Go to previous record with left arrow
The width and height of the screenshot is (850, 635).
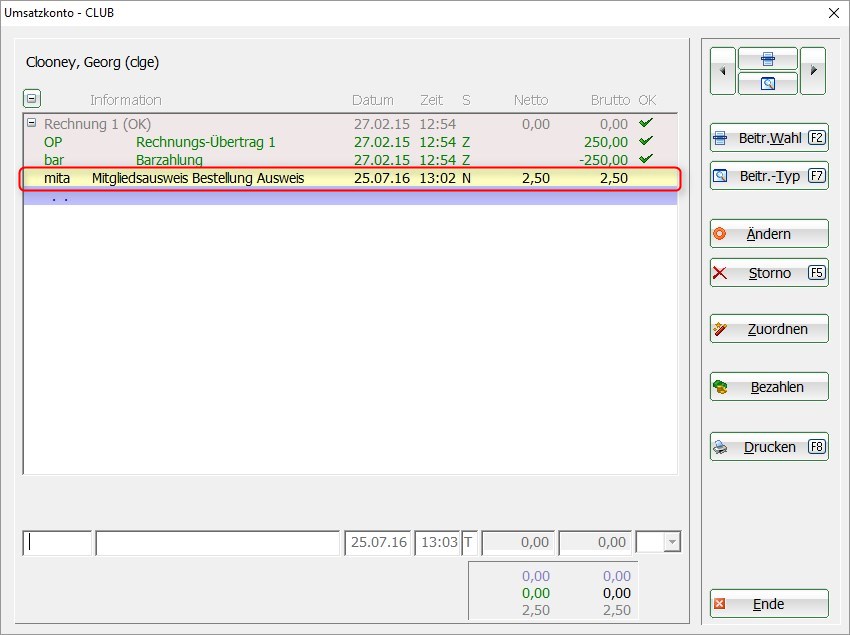click(723, 71)
